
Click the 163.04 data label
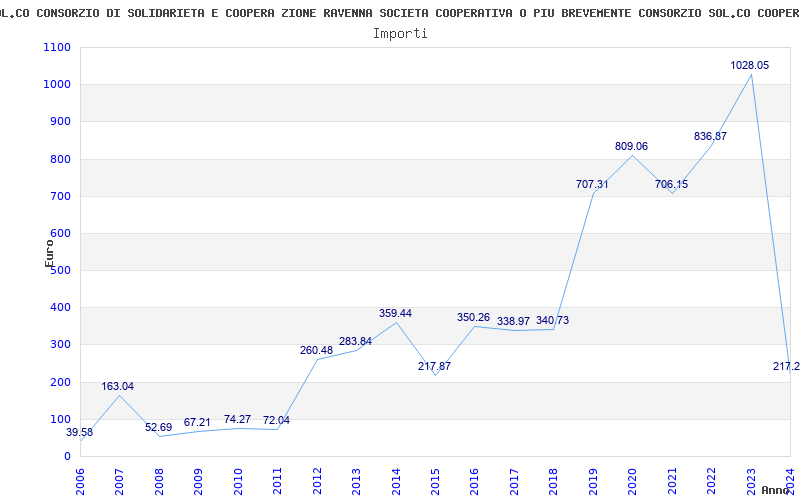(117, 386)
